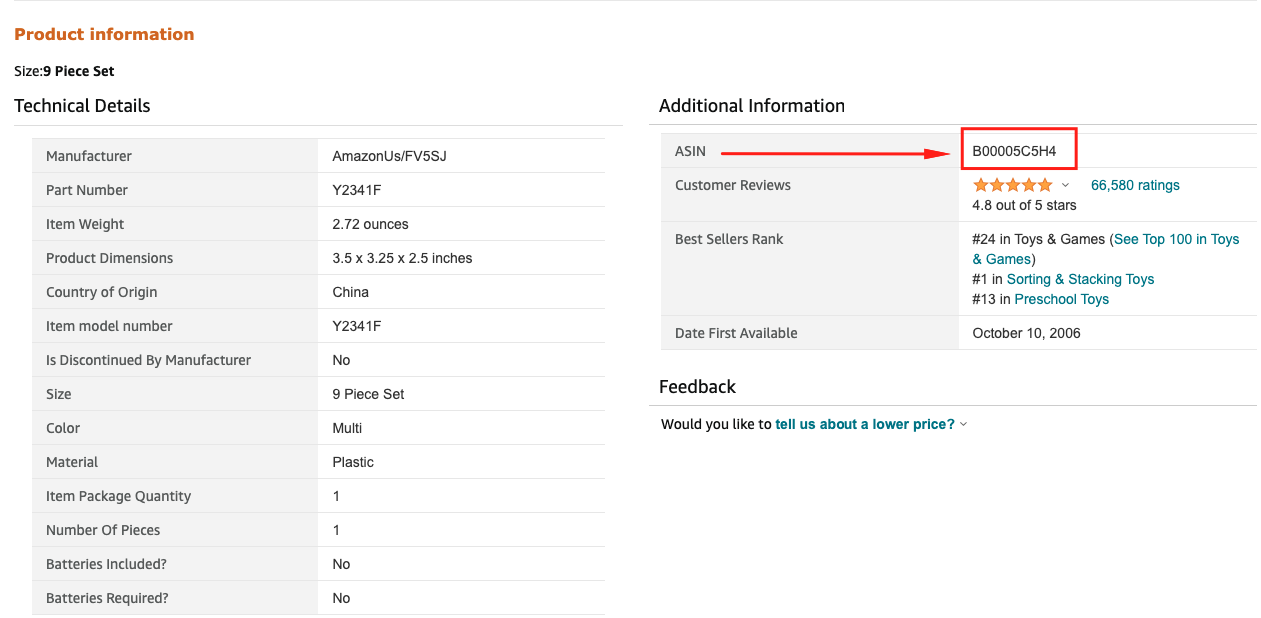Click the 4.8 out of 5 stars text
1261x618 pixels.
1021,205
